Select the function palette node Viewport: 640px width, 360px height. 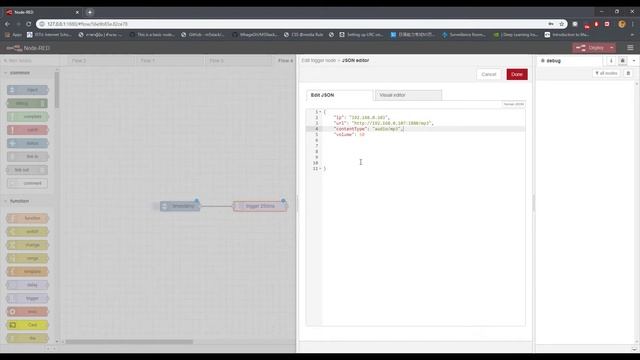coord(28,218)
